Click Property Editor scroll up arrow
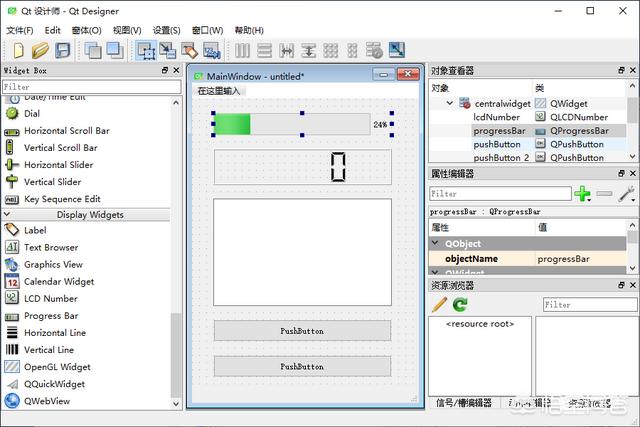640x427 pixels. 632,225
